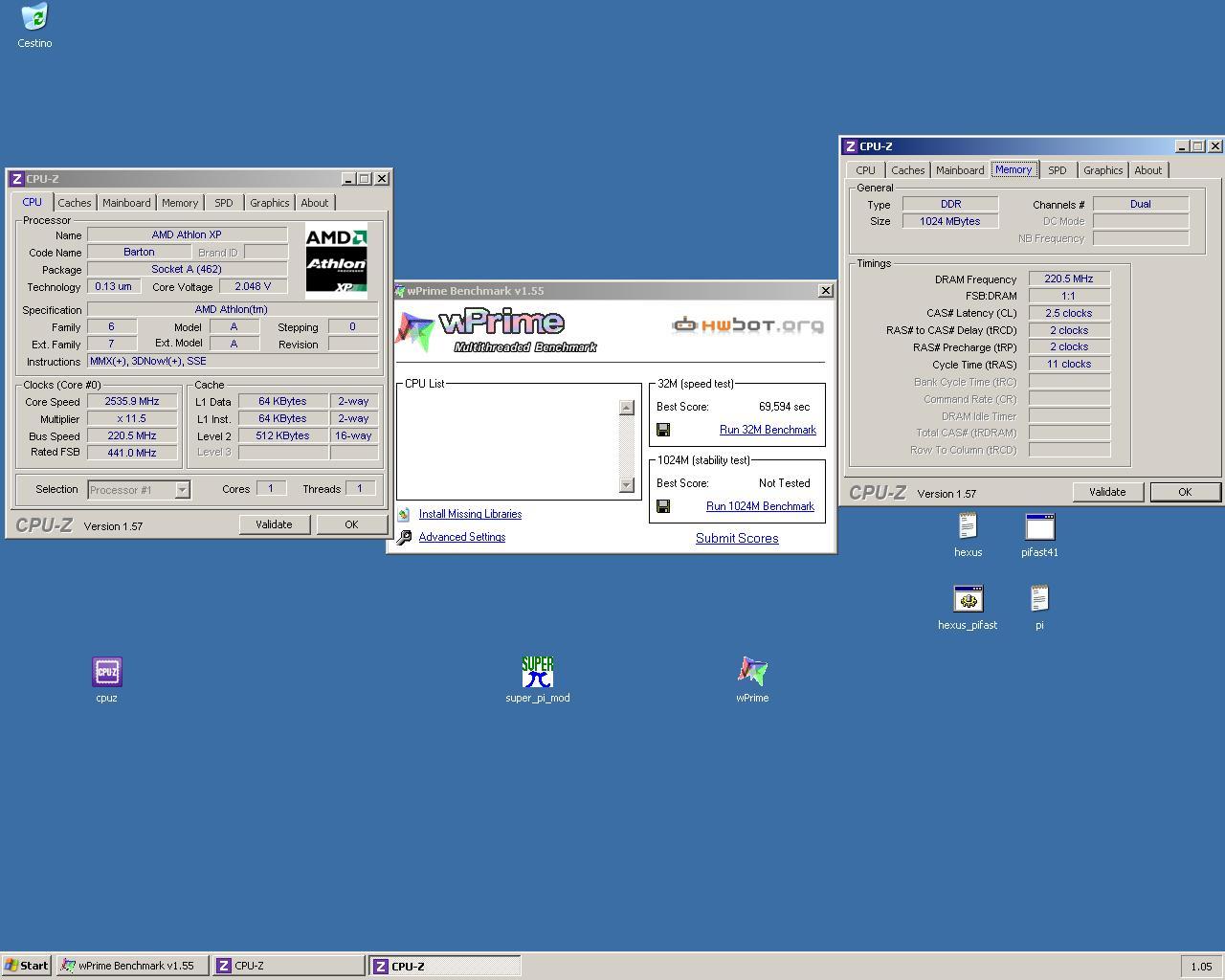Image resolution: width=1225 pixels, height=980 pixels.
Task: Switch to Caches tab in left CPU-Z
Action: click(x=75, y=203)
